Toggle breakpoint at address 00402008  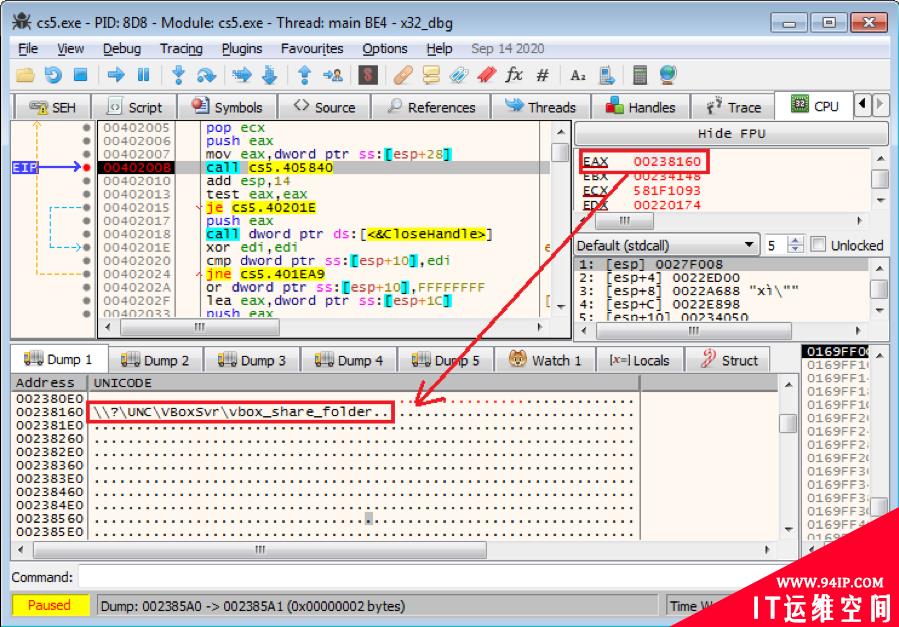[87, 167]
